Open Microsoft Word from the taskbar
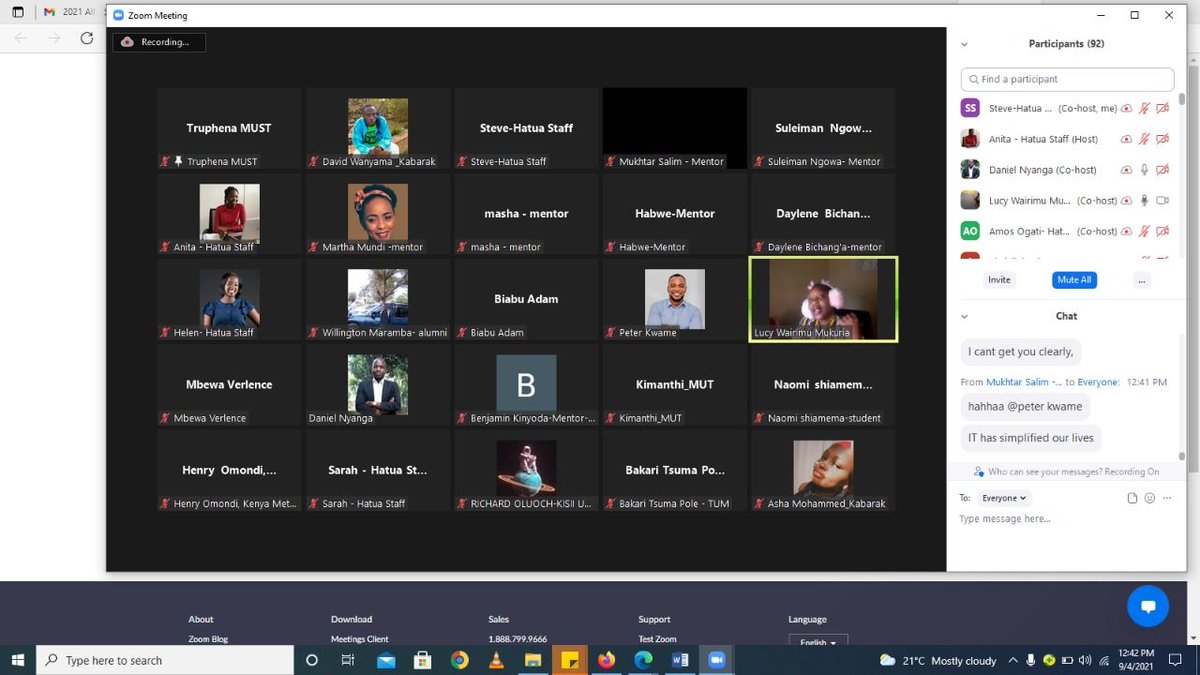Screen dimensions: 1200x675 click(x=680, y=660)
